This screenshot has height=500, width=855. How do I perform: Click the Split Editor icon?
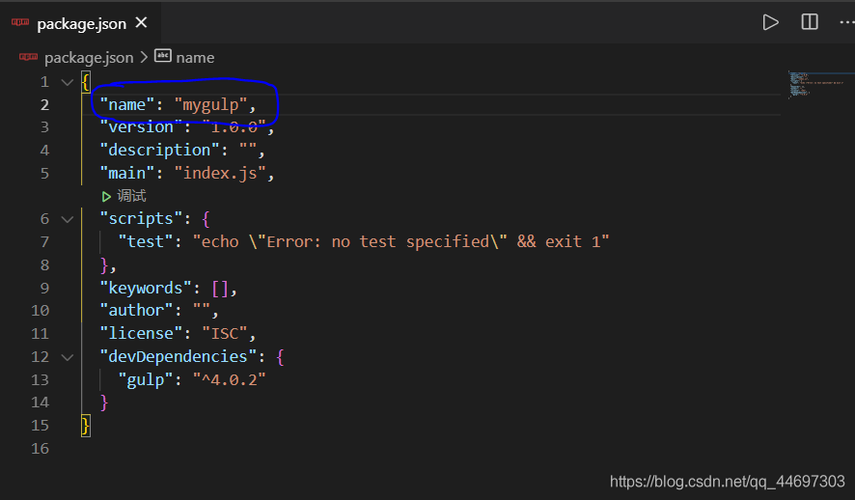pyautogui.click(x=809, y=22)
